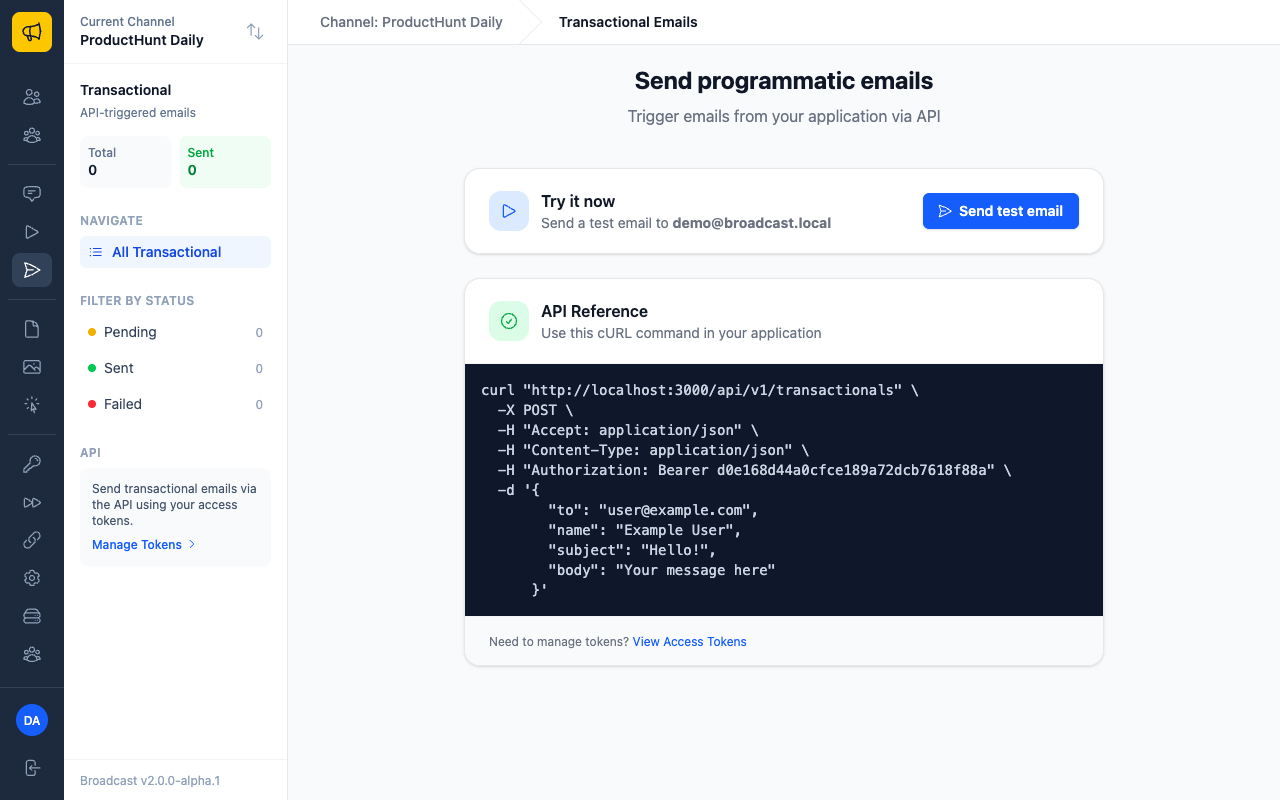Screen dimensions: 1280x800
Task: Click the play icon next to Try it now
Action: tap(509, 211)
